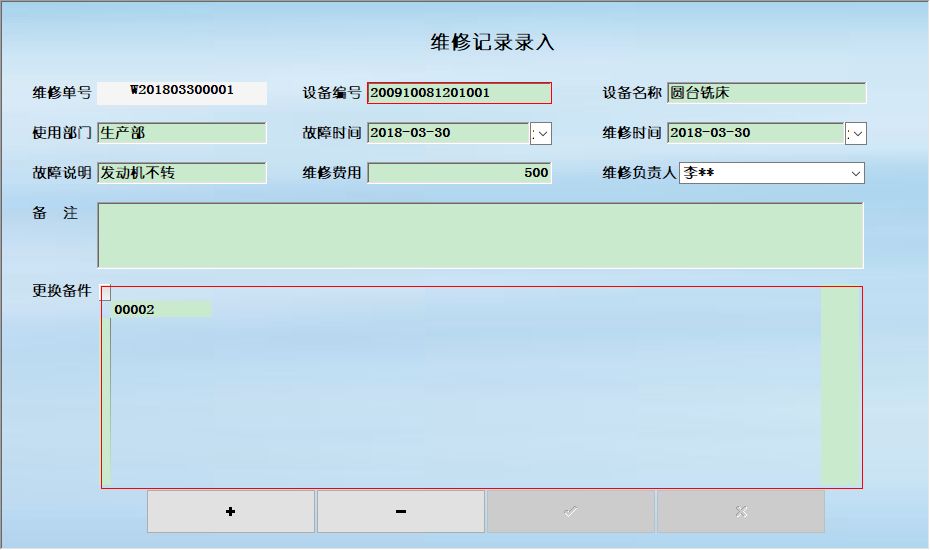This screenshot has height=550, width=930.
Task: Click the 维修单号 number W201803300001
Action: click(182, 91)
